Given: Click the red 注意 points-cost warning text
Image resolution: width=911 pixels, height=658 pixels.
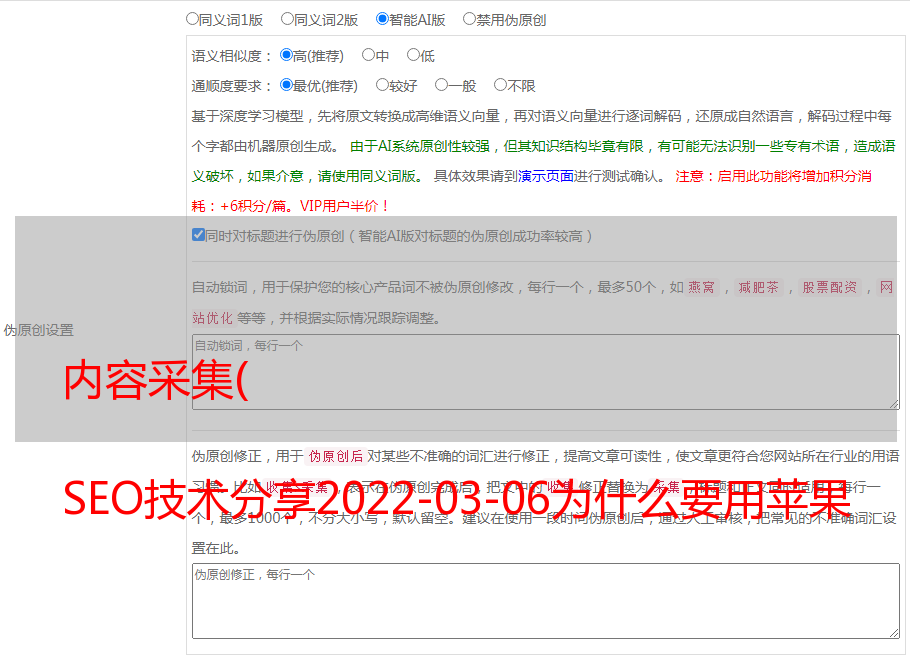Looking at the screenshot, I should pyautogui.click(x=531, y=191).
